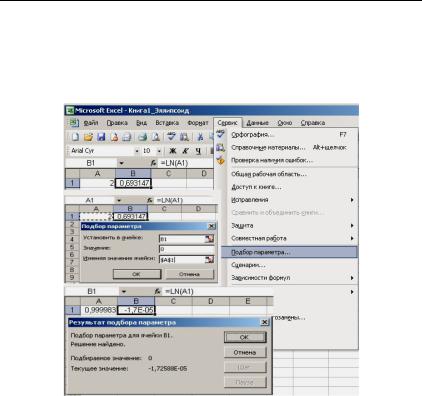
Task: Click column E header in bottom sheet
Action: [x=248, y=301]
